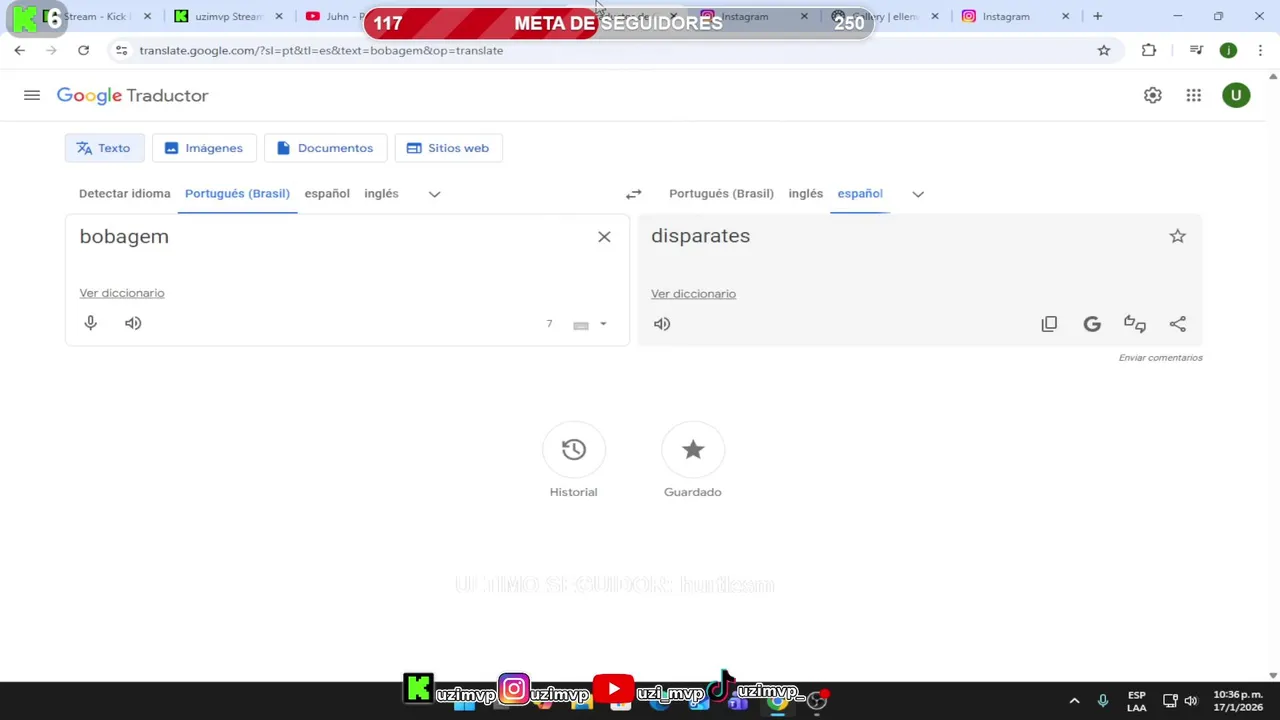
Task: Open the taskbar volume control
Action: pyautogui.click(x=1191, y=701)
